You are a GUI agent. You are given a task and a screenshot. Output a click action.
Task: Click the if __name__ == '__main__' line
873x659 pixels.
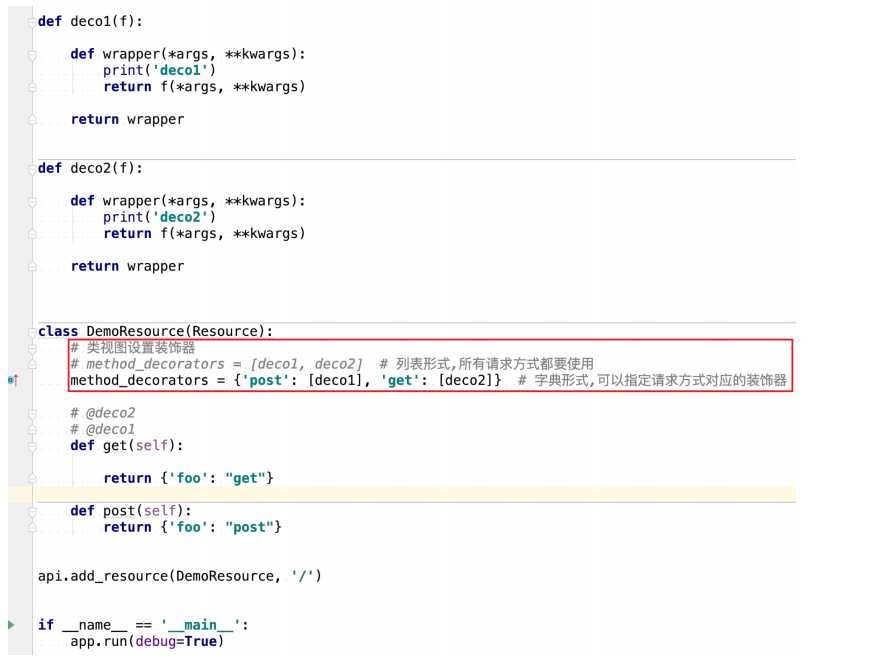143,625
